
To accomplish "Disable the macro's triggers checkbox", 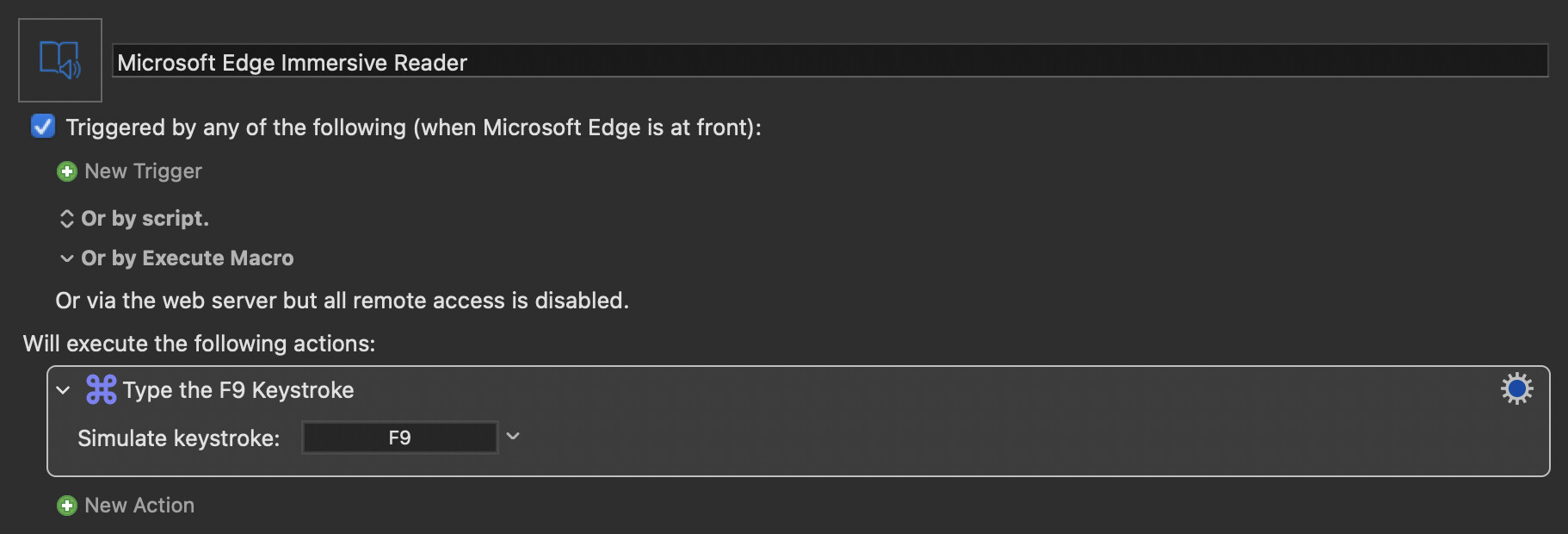I will point(43,127).
